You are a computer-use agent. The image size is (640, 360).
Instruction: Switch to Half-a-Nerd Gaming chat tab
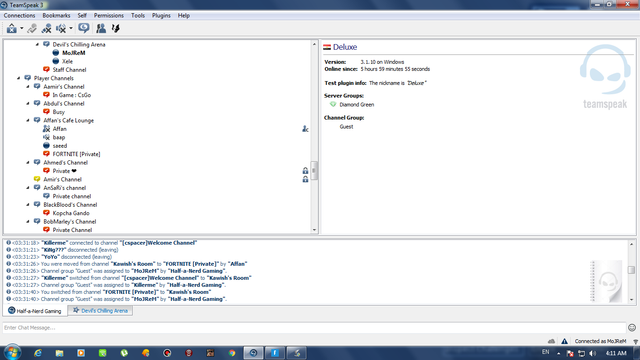(x=35, y=311)
